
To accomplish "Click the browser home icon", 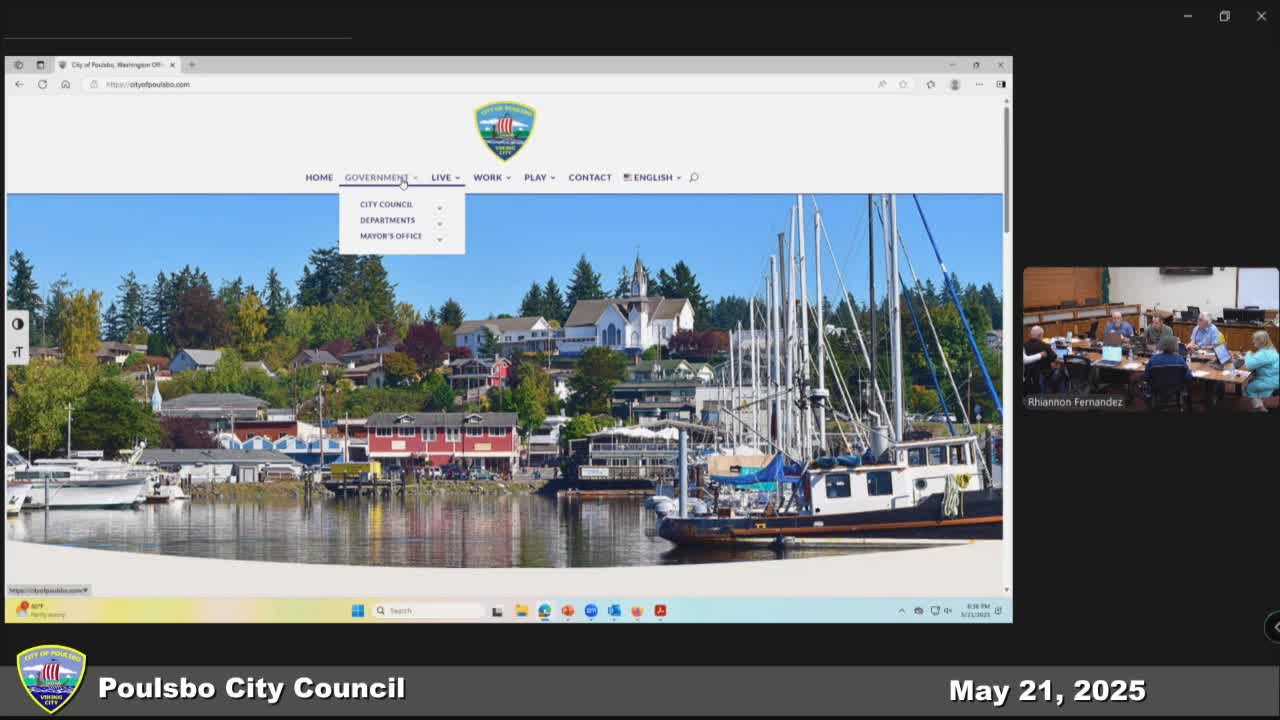I will click(x=66, y=84).
